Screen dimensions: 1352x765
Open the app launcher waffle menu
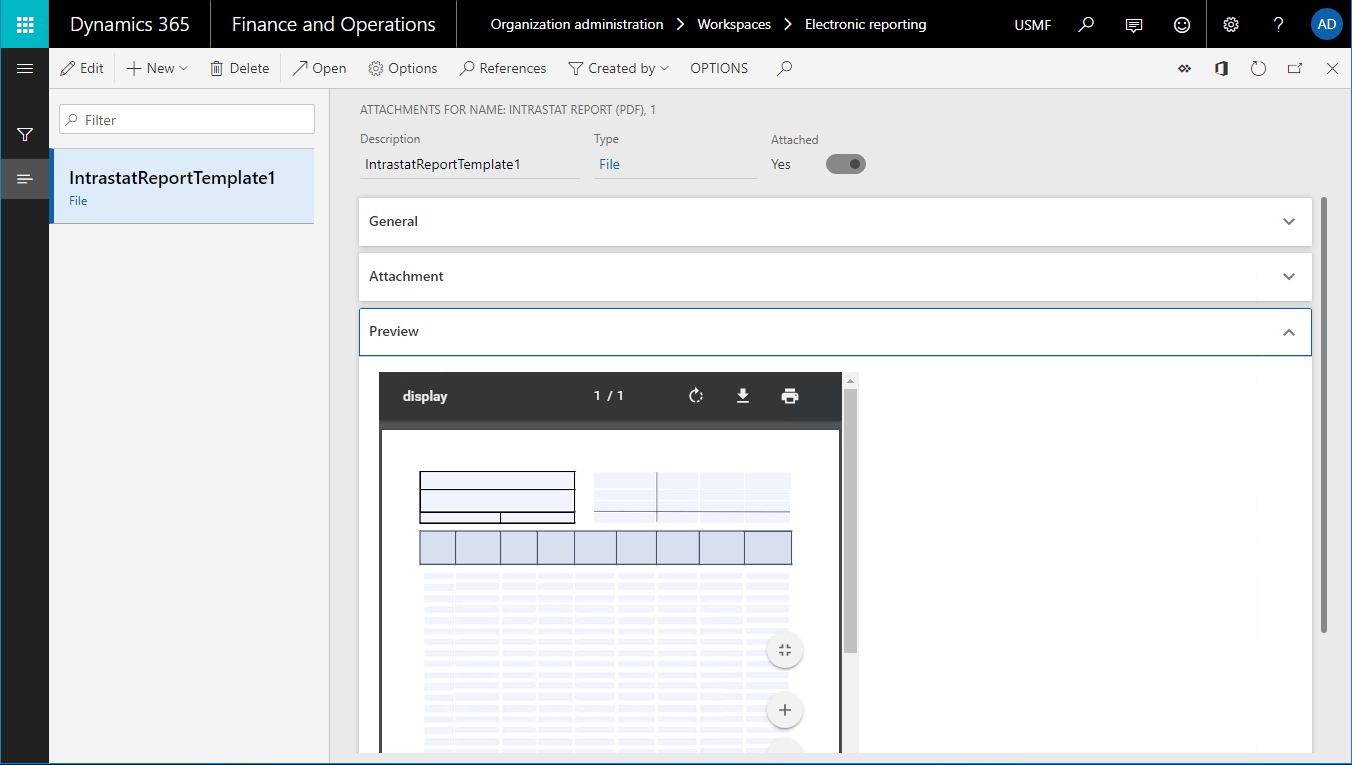(x=25, y=24)
